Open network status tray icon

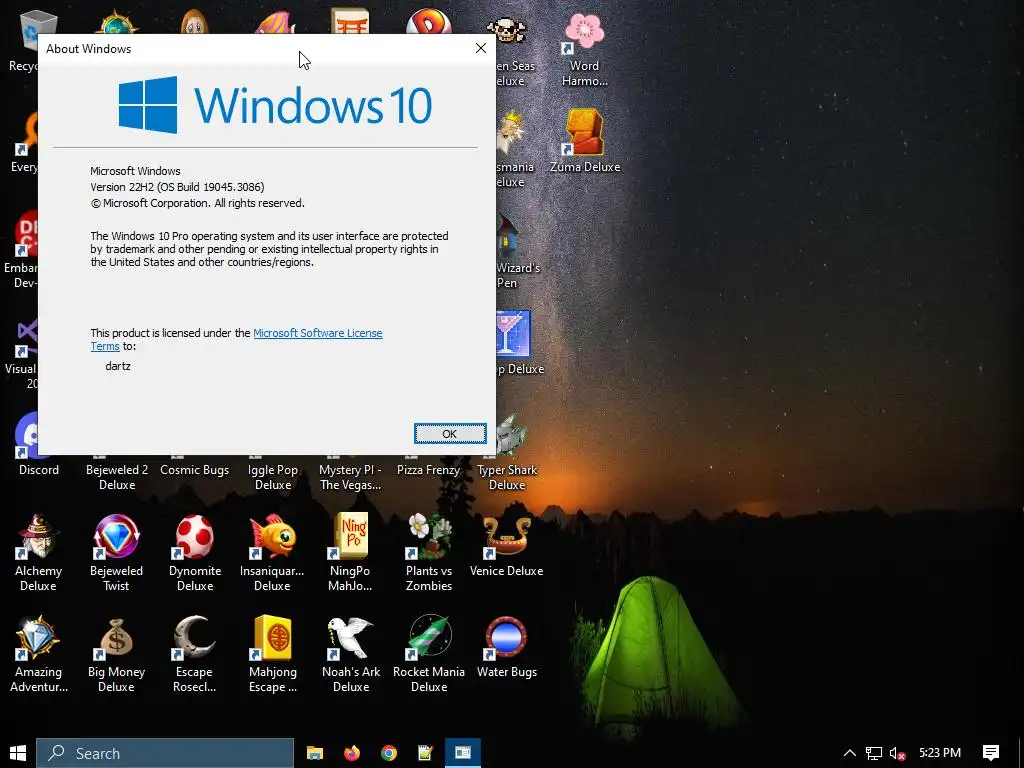[874, 753]
